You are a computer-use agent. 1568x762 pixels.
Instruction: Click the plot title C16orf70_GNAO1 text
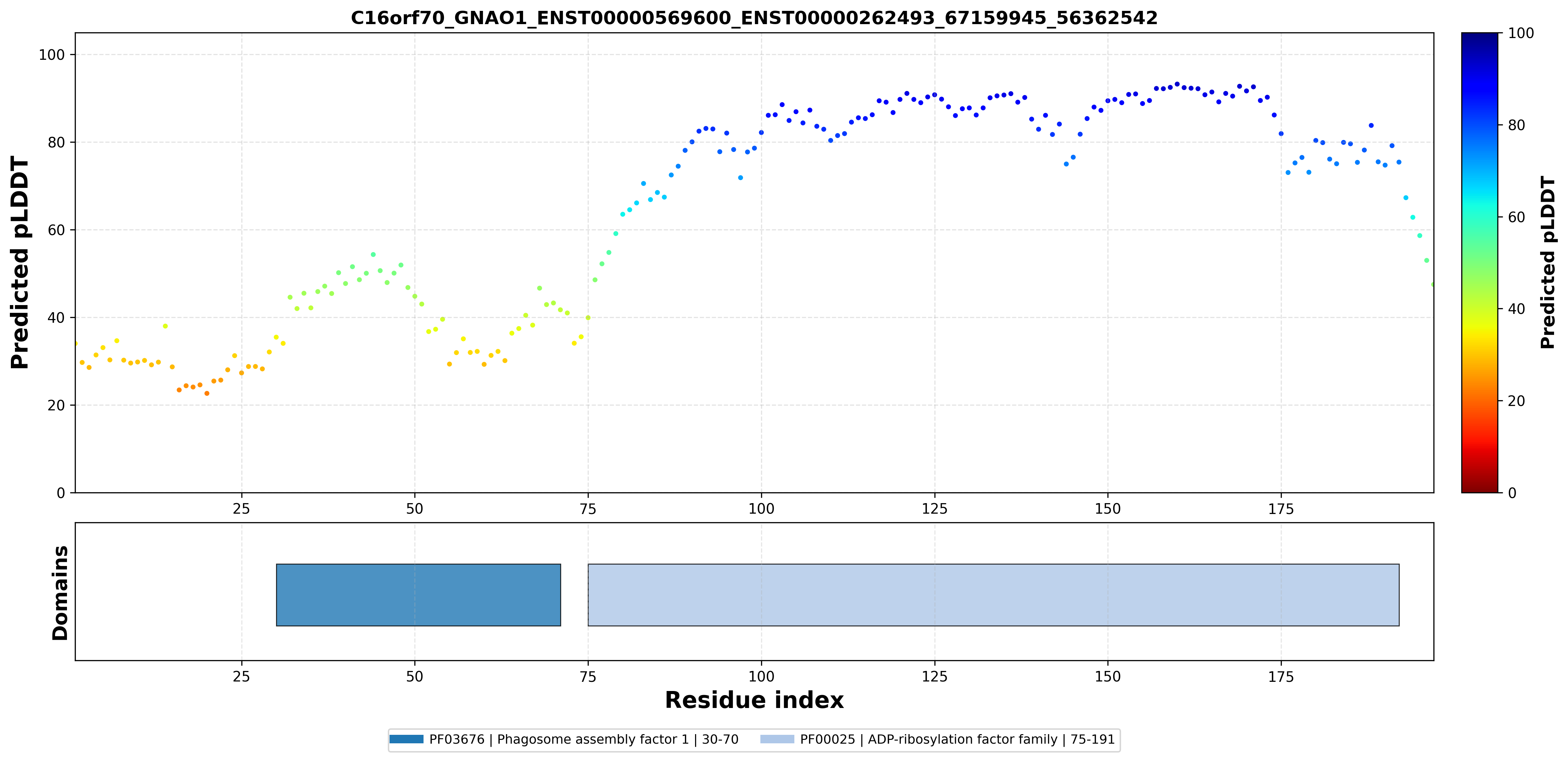click(x=754, y=18)
